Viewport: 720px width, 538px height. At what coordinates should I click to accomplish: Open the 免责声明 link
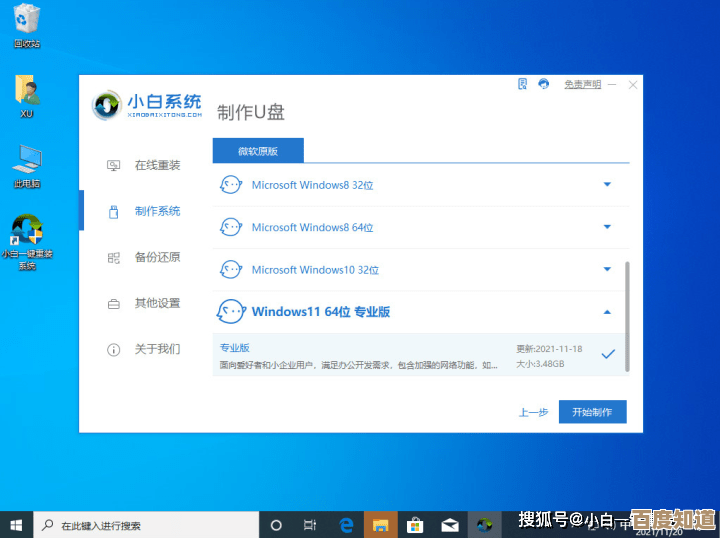tap(583, 85)
